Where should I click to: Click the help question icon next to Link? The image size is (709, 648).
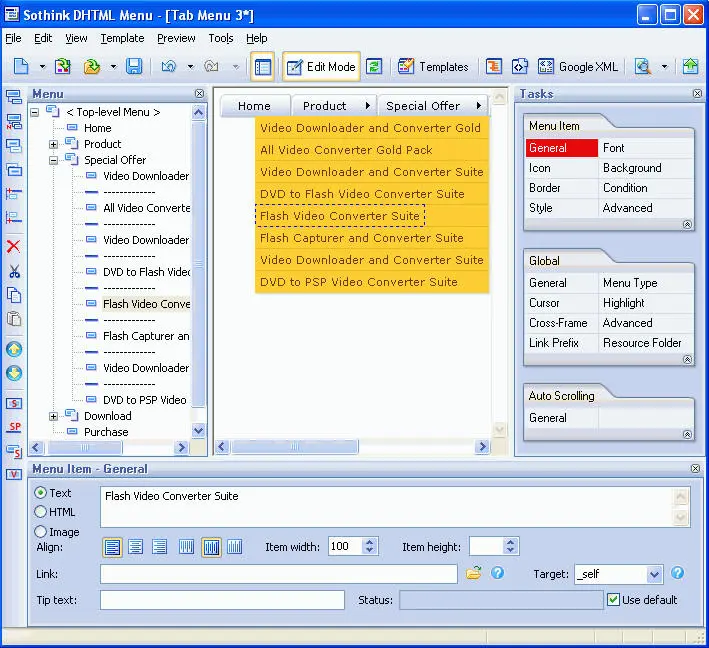pyautogui.click(x=497, y=573)
